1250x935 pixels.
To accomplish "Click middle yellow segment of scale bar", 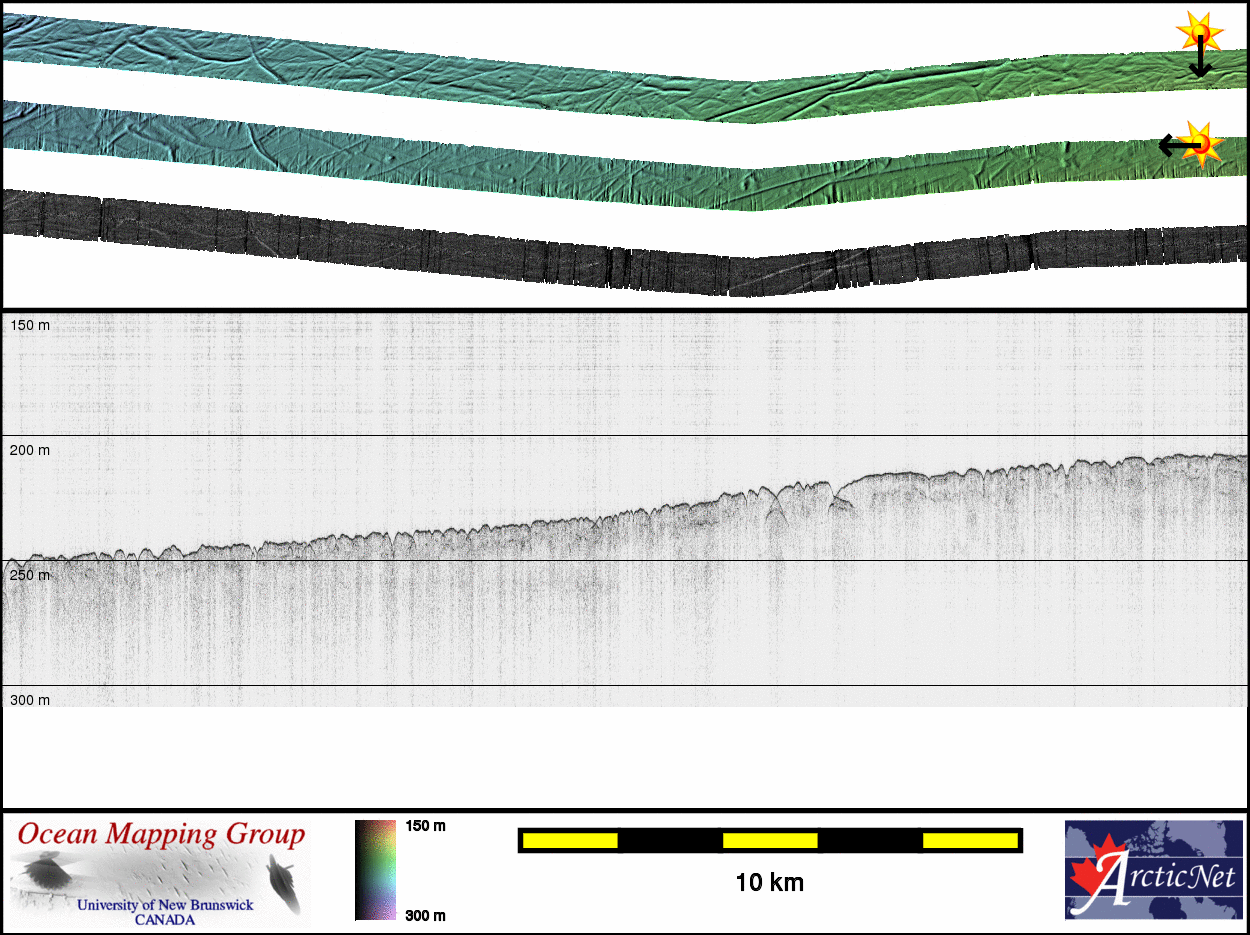I will pyautogui.click(x=770, y=841).
